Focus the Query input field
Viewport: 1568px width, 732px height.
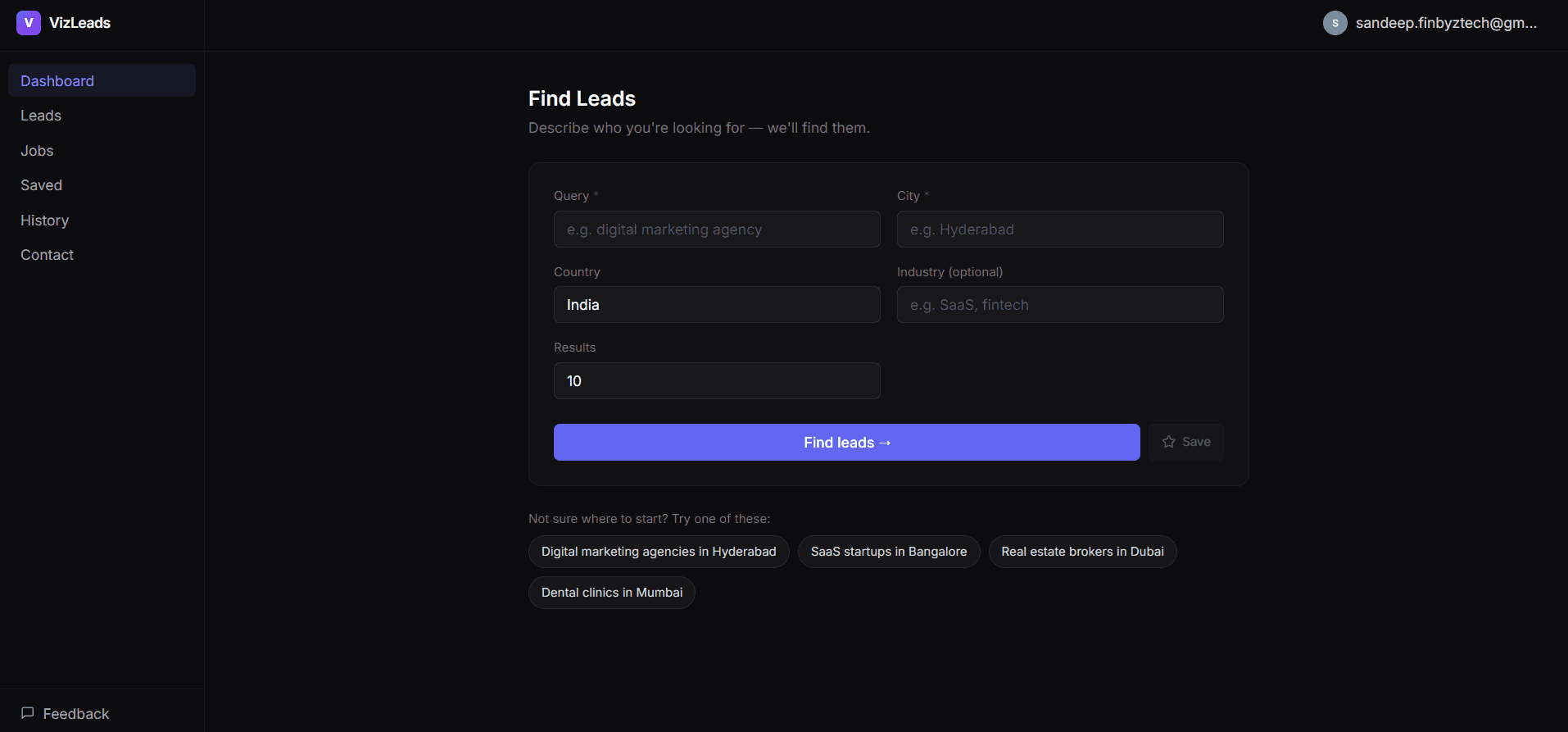click(x=717, y=230)
